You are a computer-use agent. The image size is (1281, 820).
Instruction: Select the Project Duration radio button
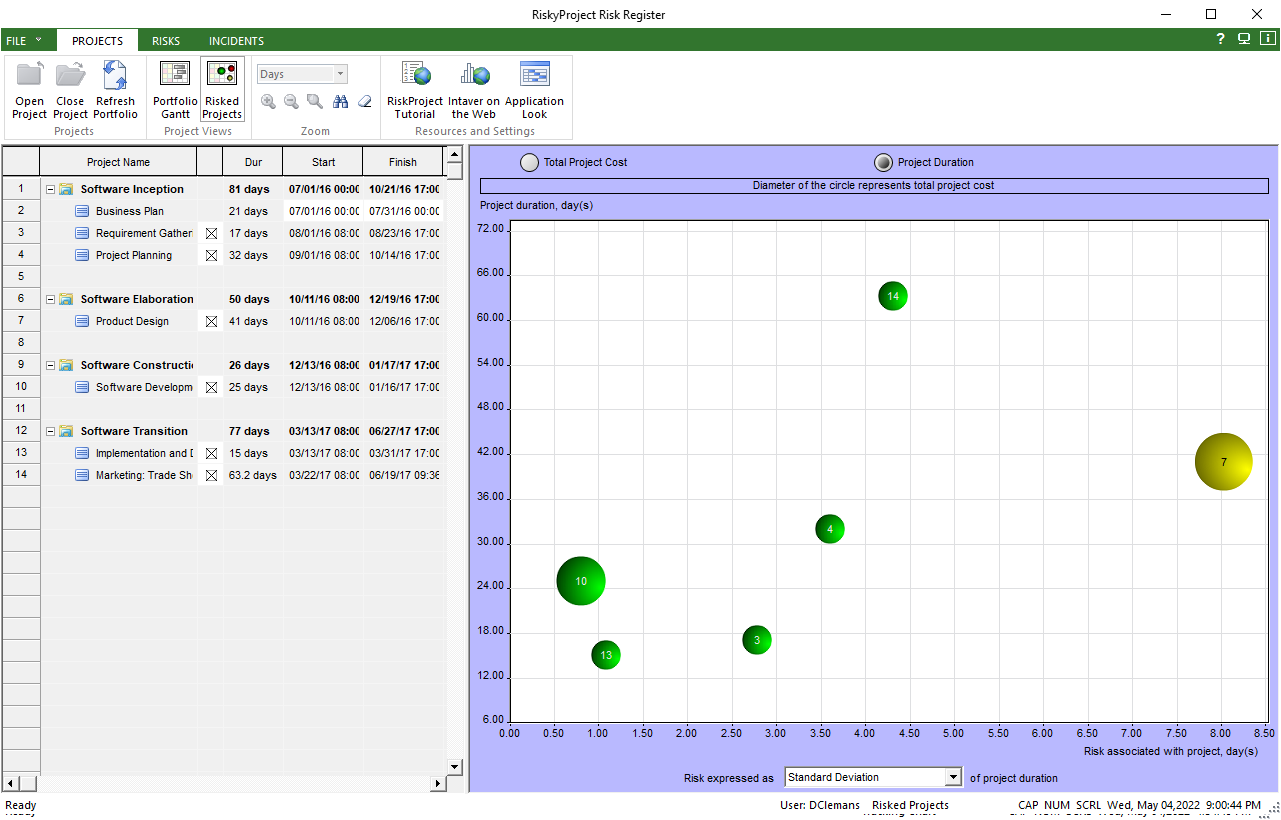coord(884,162)
